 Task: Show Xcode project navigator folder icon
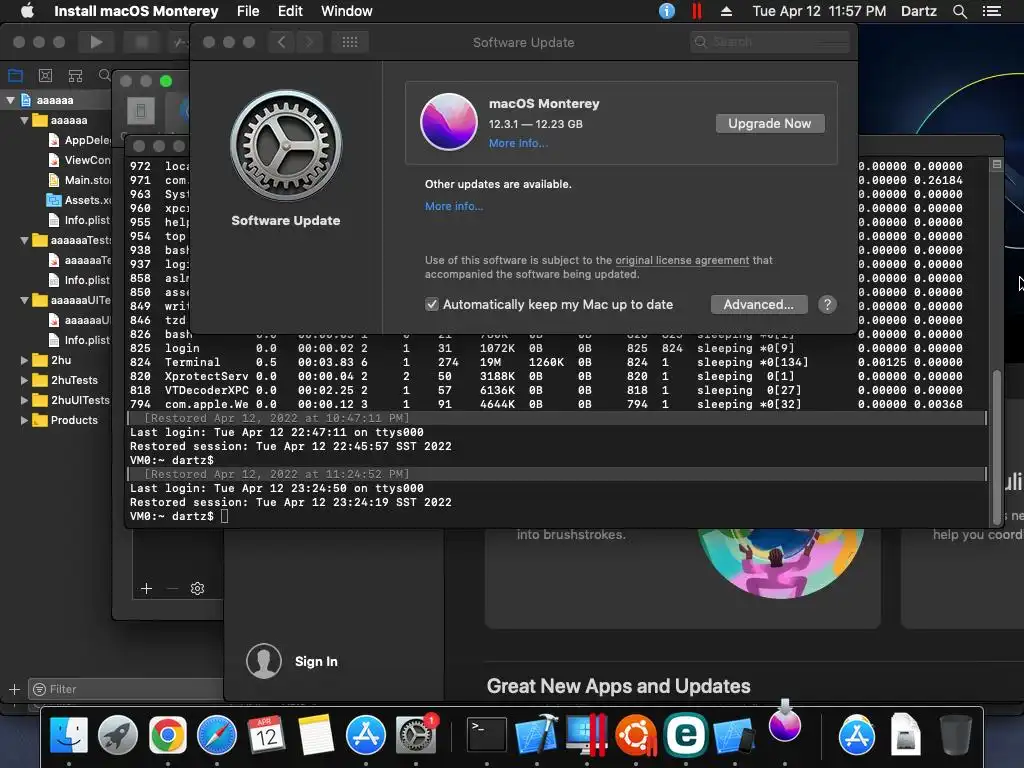pyautogui.click(x=15, y=75)
